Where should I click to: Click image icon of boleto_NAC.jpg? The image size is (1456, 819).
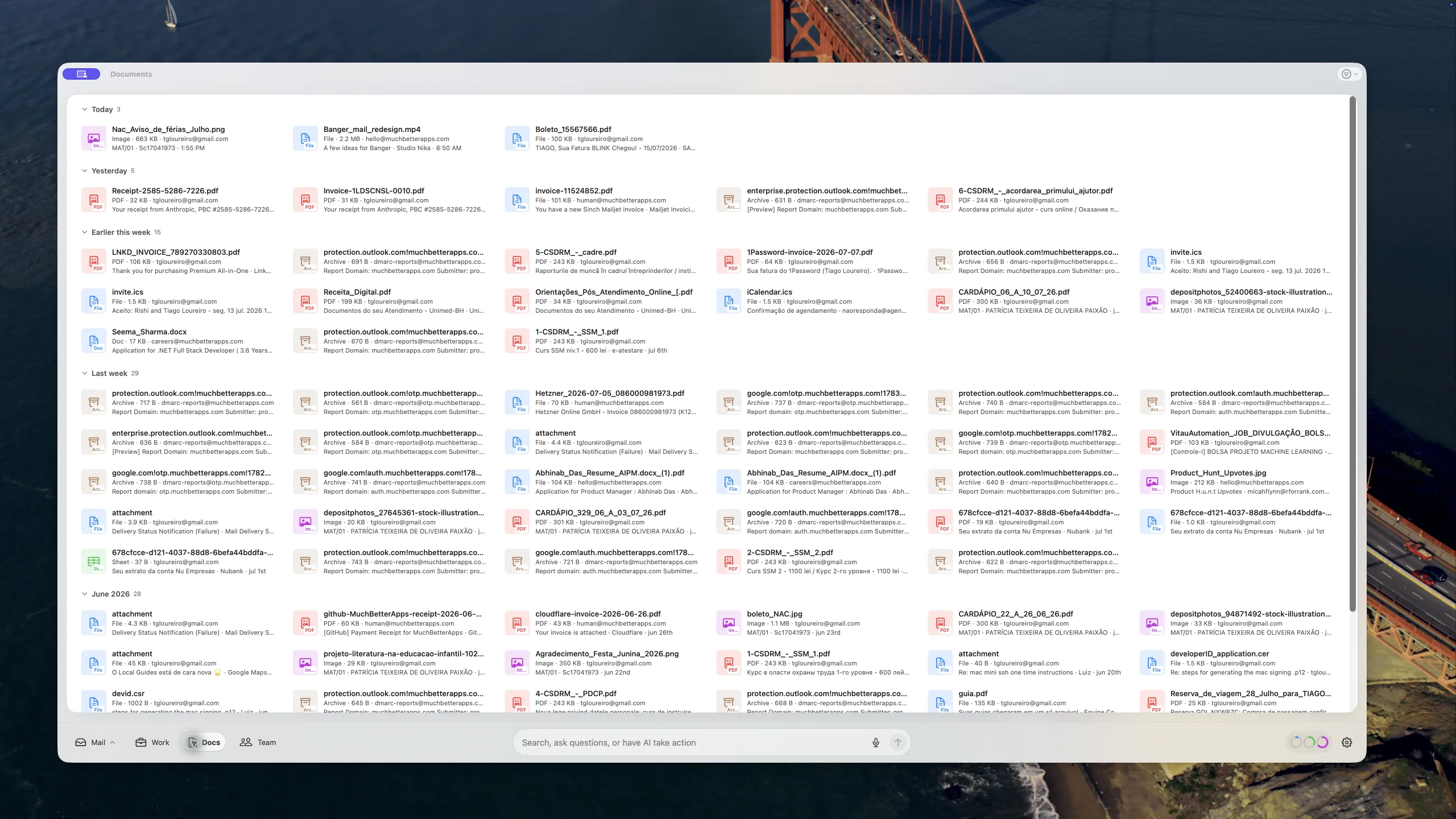click(729, 623)
